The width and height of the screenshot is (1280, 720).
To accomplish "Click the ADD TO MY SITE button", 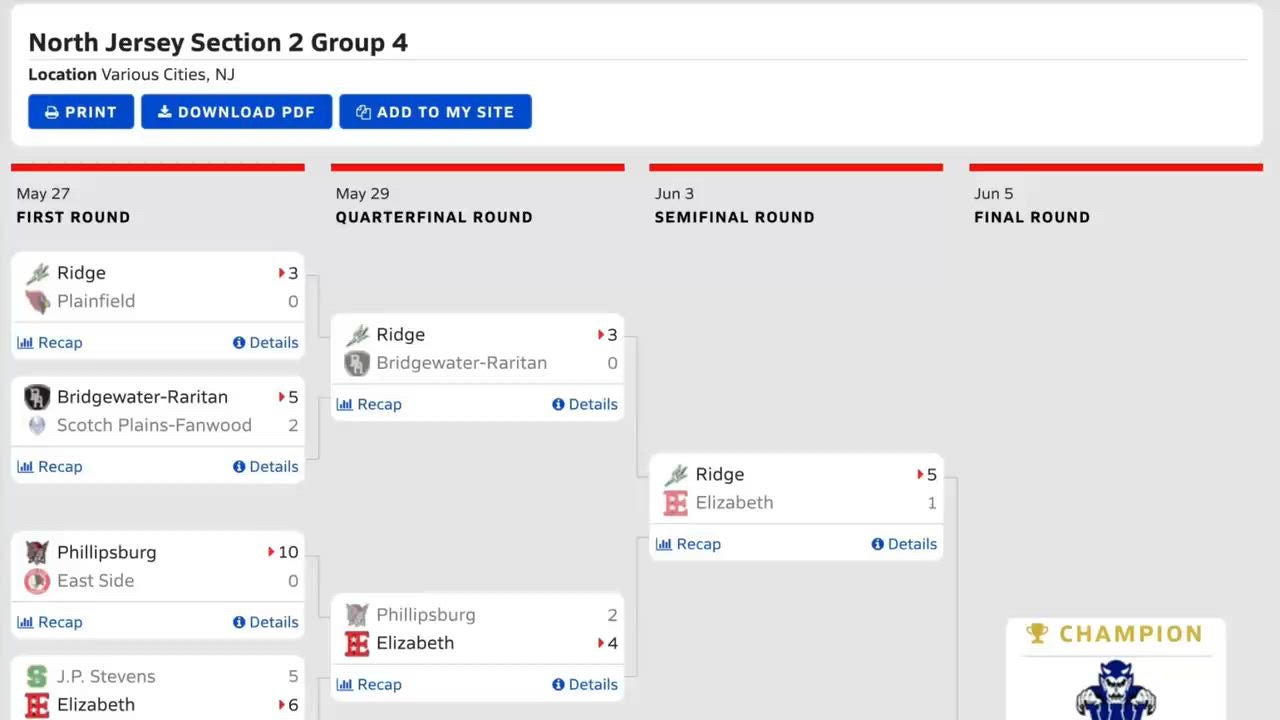I will (x=435, y=111).
